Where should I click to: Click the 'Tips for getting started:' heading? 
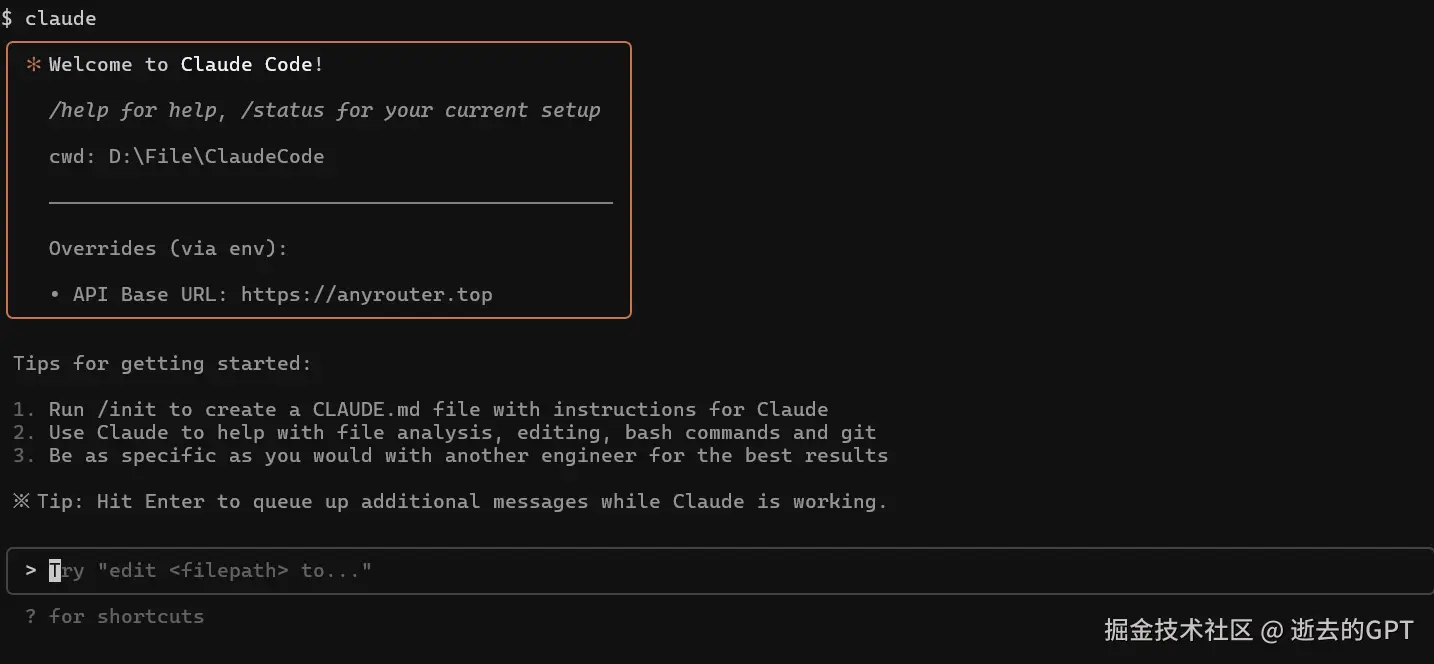click(x=162, y=363)
